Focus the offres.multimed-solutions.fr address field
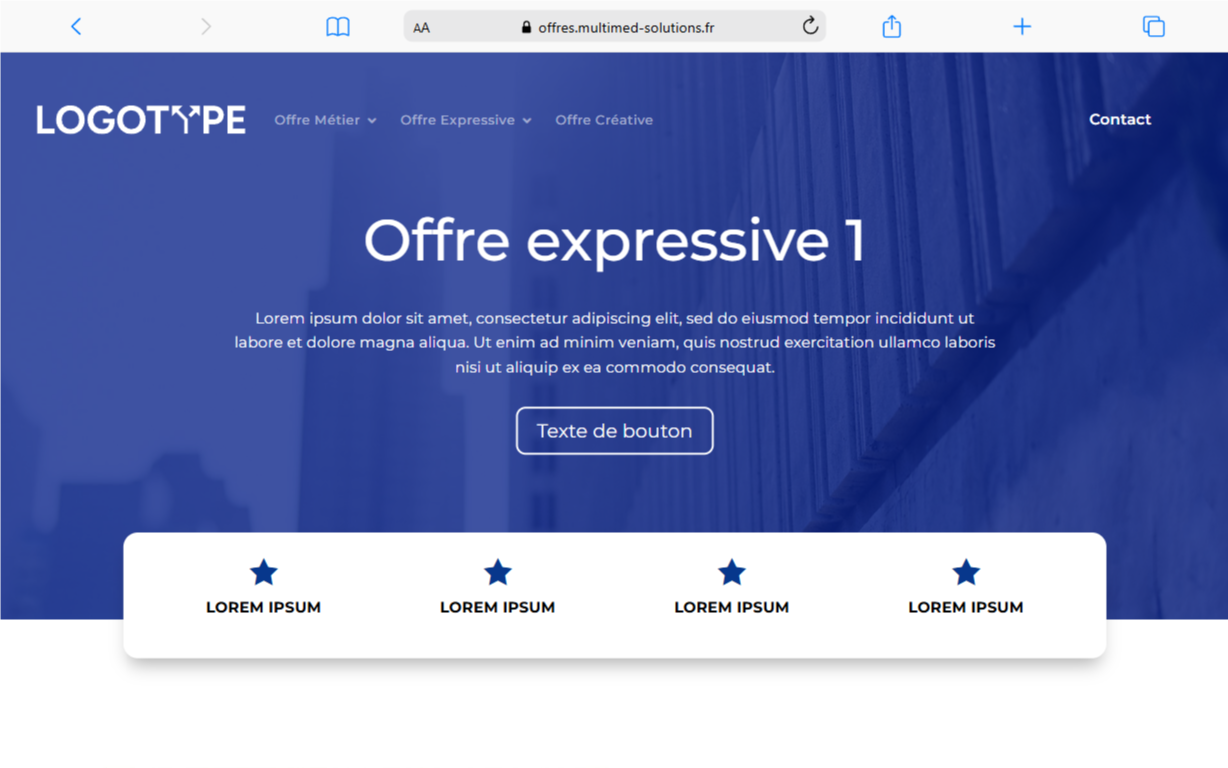The height and width of the screenshot is (768, 1228). point(615,27)
